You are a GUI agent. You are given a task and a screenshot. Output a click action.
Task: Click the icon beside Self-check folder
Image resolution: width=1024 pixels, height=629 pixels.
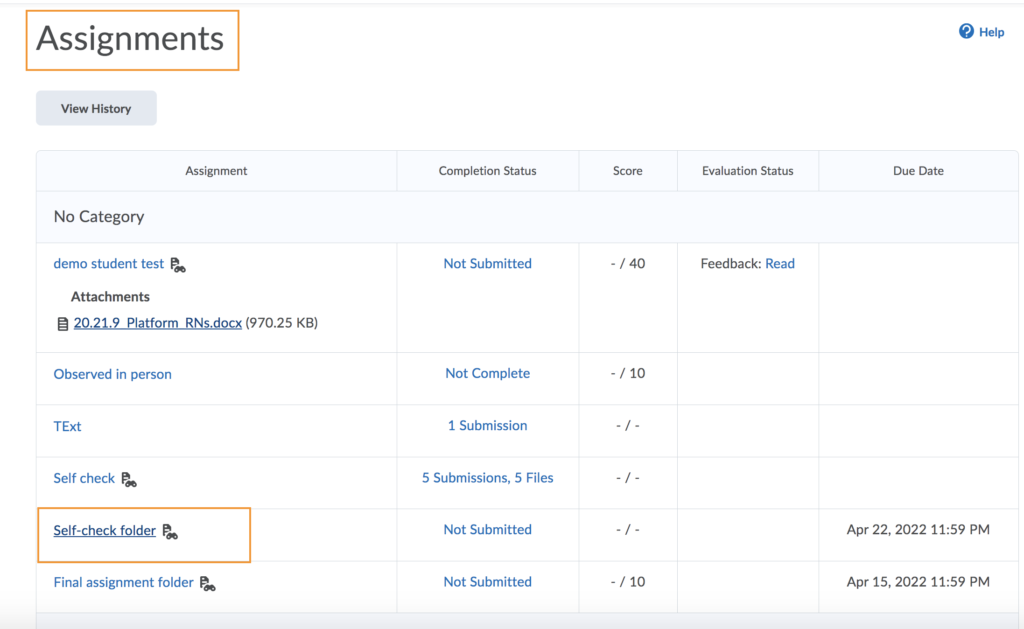pos(170,532)
